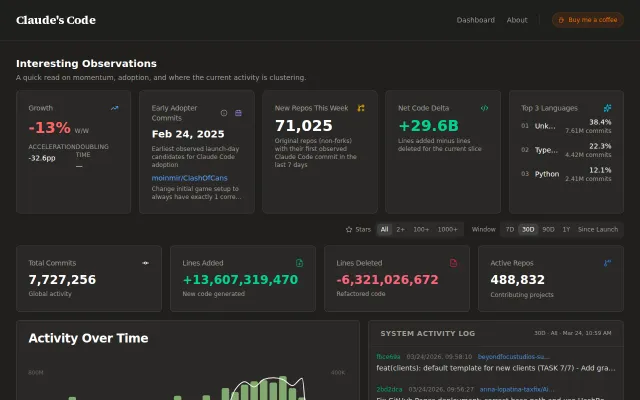Viewport: 640px width, 400px height.
Task: Click the 7,727,256 total commits value
Action: tap(62, 280)
